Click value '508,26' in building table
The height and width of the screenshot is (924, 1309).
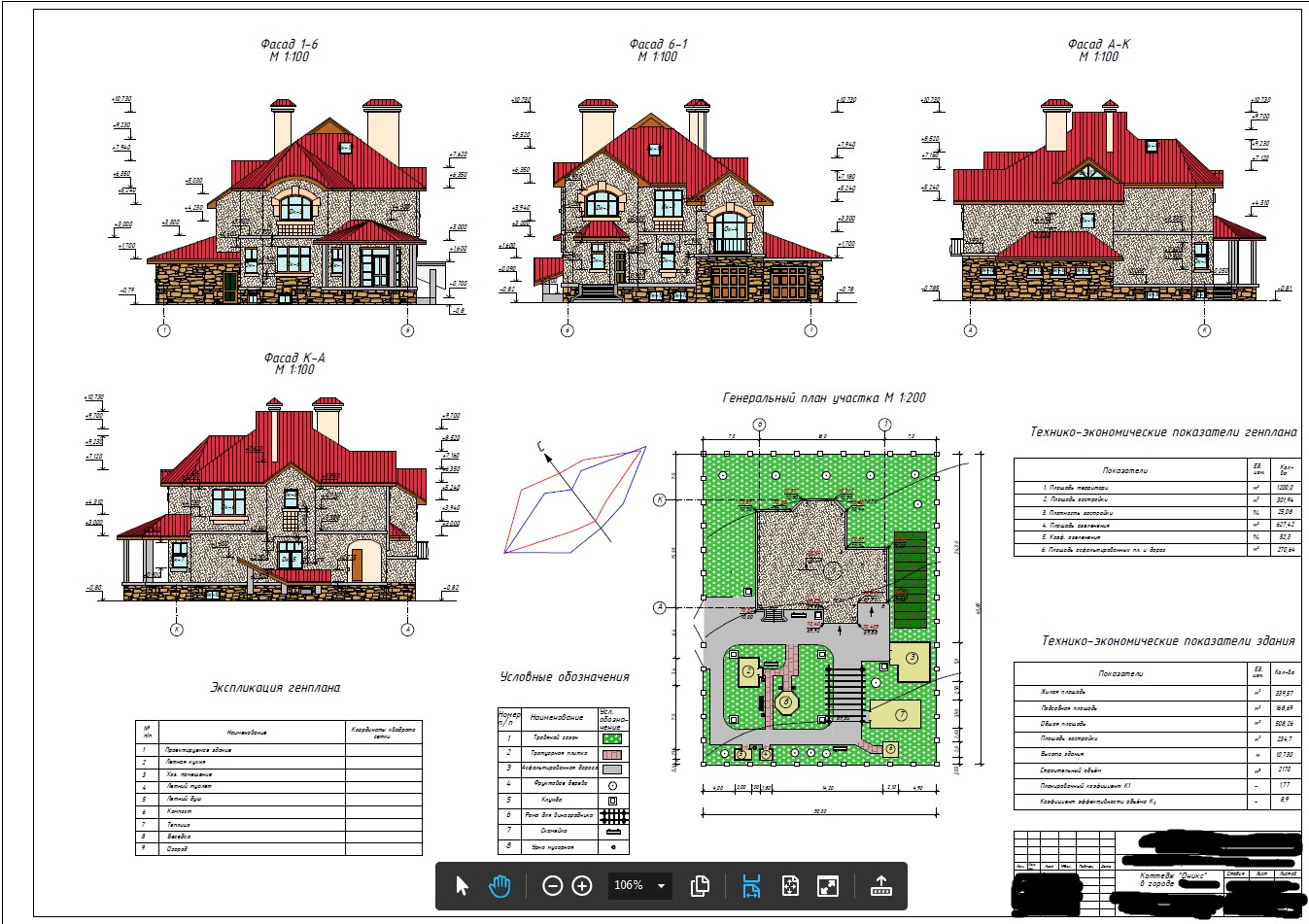pyautogui.click(x=1285, y=724)
